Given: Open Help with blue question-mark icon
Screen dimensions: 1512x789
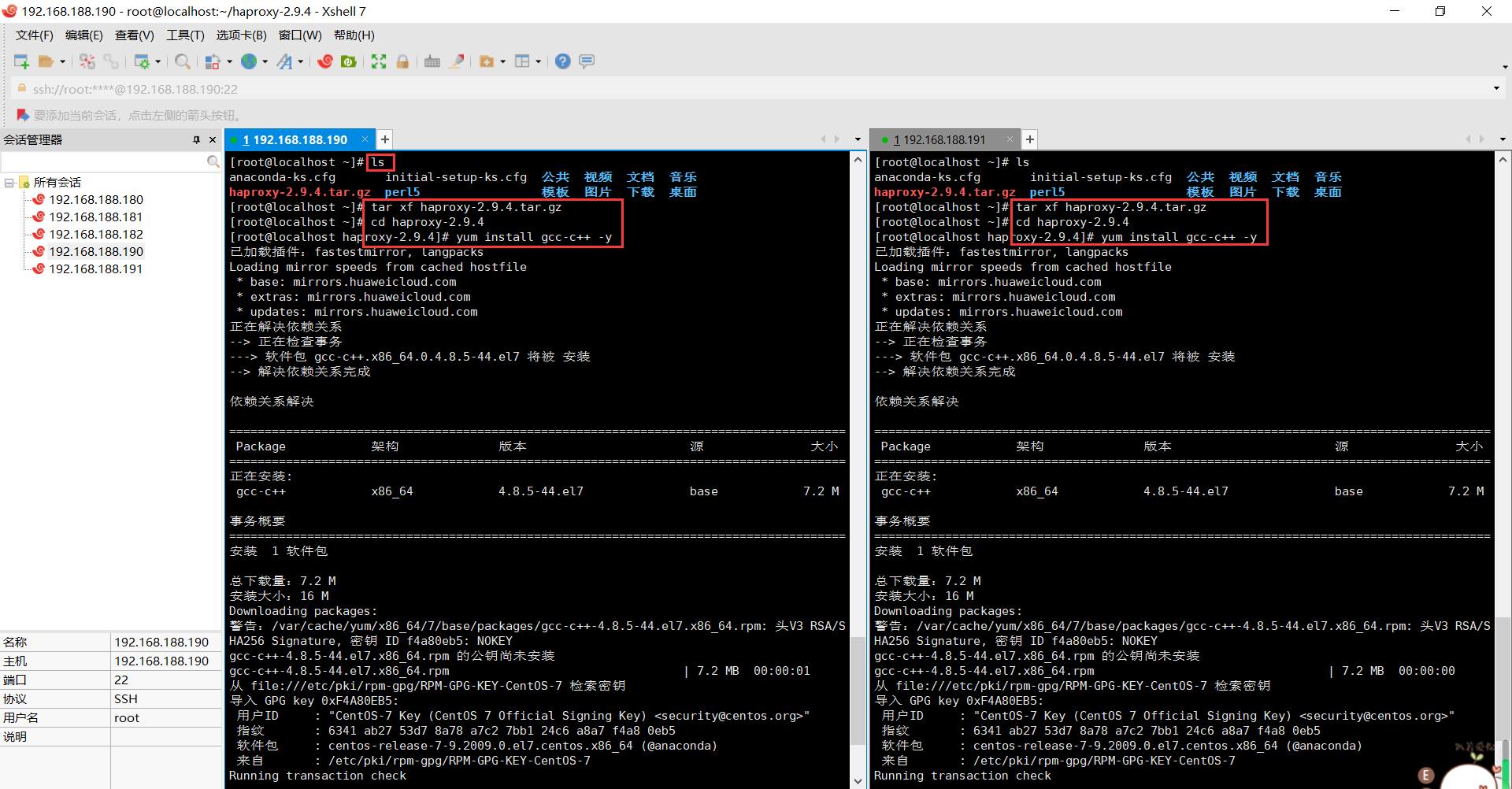Looking at the screenshot, I should point(562,61).
